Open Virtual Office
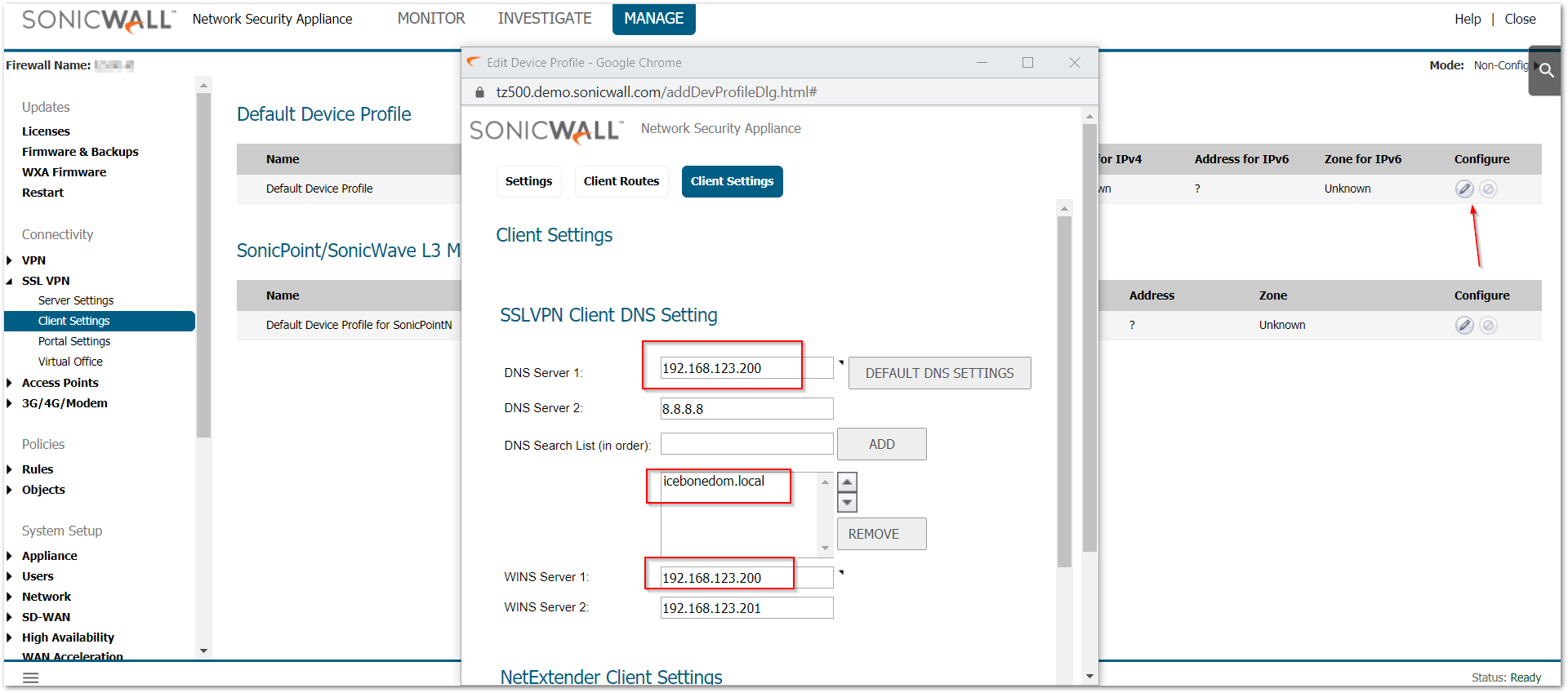 point(70,362)
